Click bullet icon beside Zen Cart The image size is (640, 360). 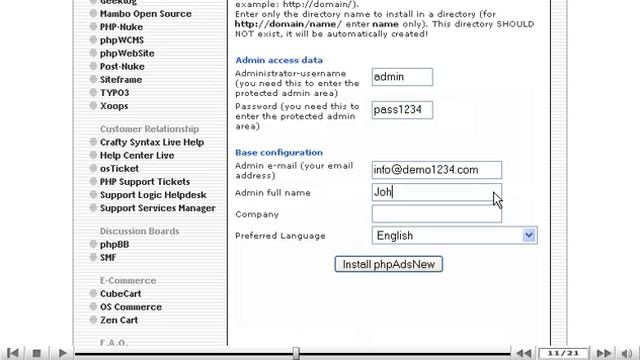pos(93,320)
